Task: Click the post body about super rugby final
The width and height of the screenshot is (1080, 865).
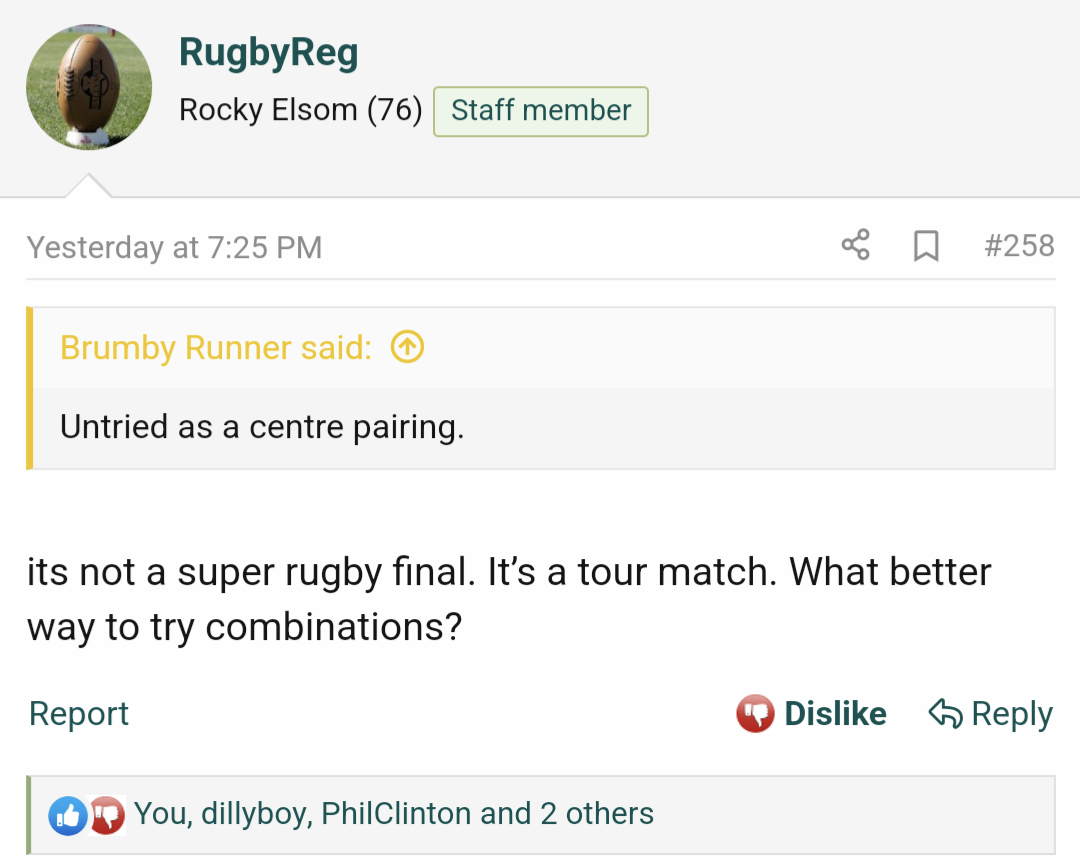Action: (x=508, y=599)
